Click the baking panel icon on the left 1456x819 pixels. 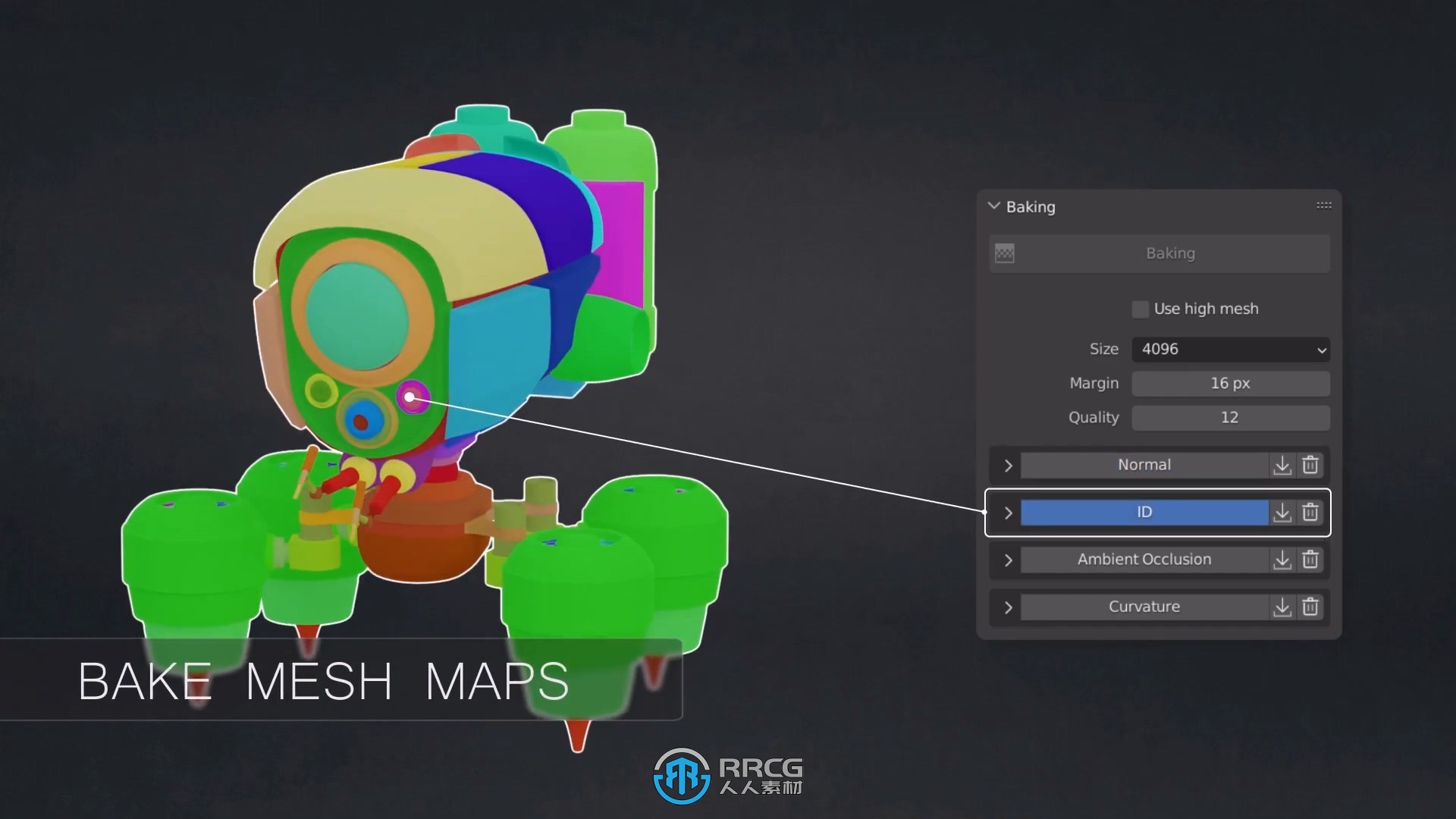pyautogui.click(x=1004, y=253)
